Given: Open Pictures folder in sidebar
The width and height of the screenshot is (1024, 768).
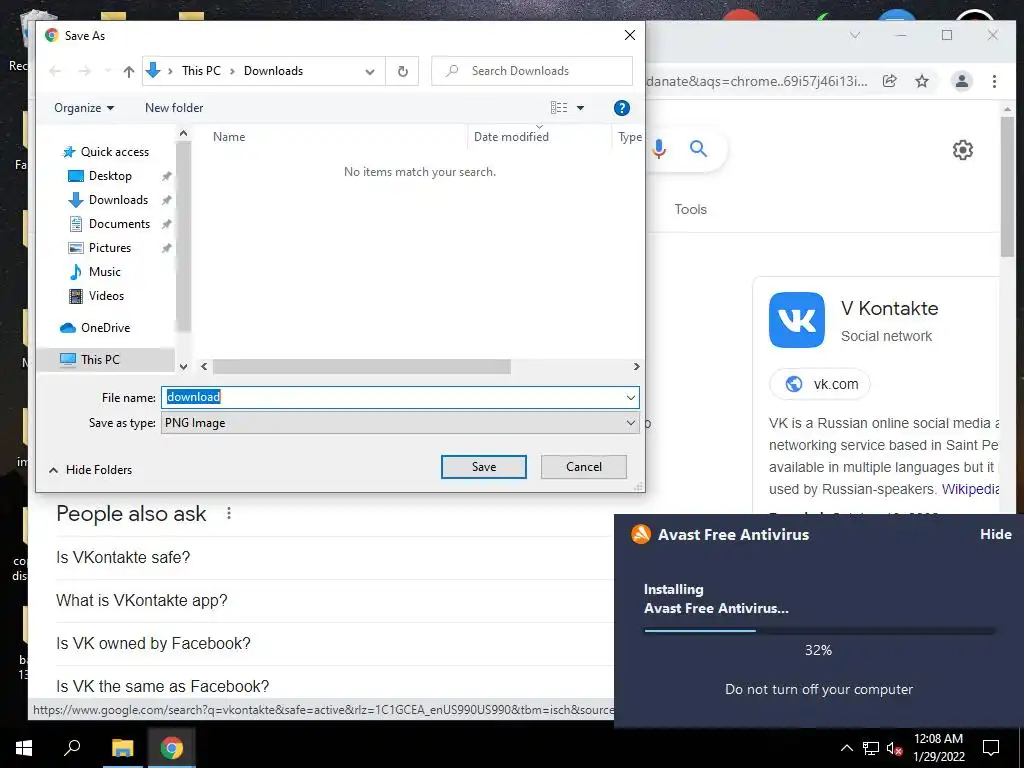Looking at the screenshot, I should click(110, 248).
